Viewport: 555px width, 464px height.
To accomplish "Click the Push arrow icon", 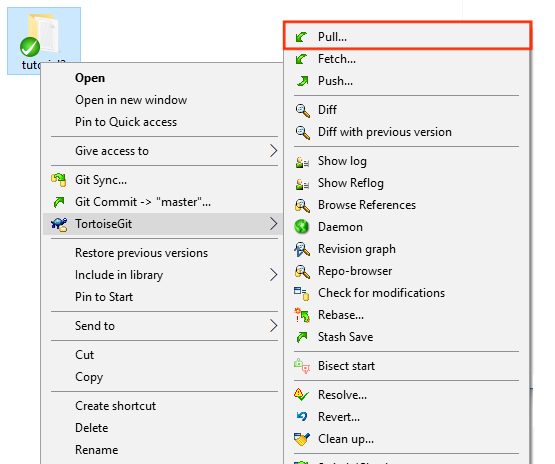I will [302, 81].
